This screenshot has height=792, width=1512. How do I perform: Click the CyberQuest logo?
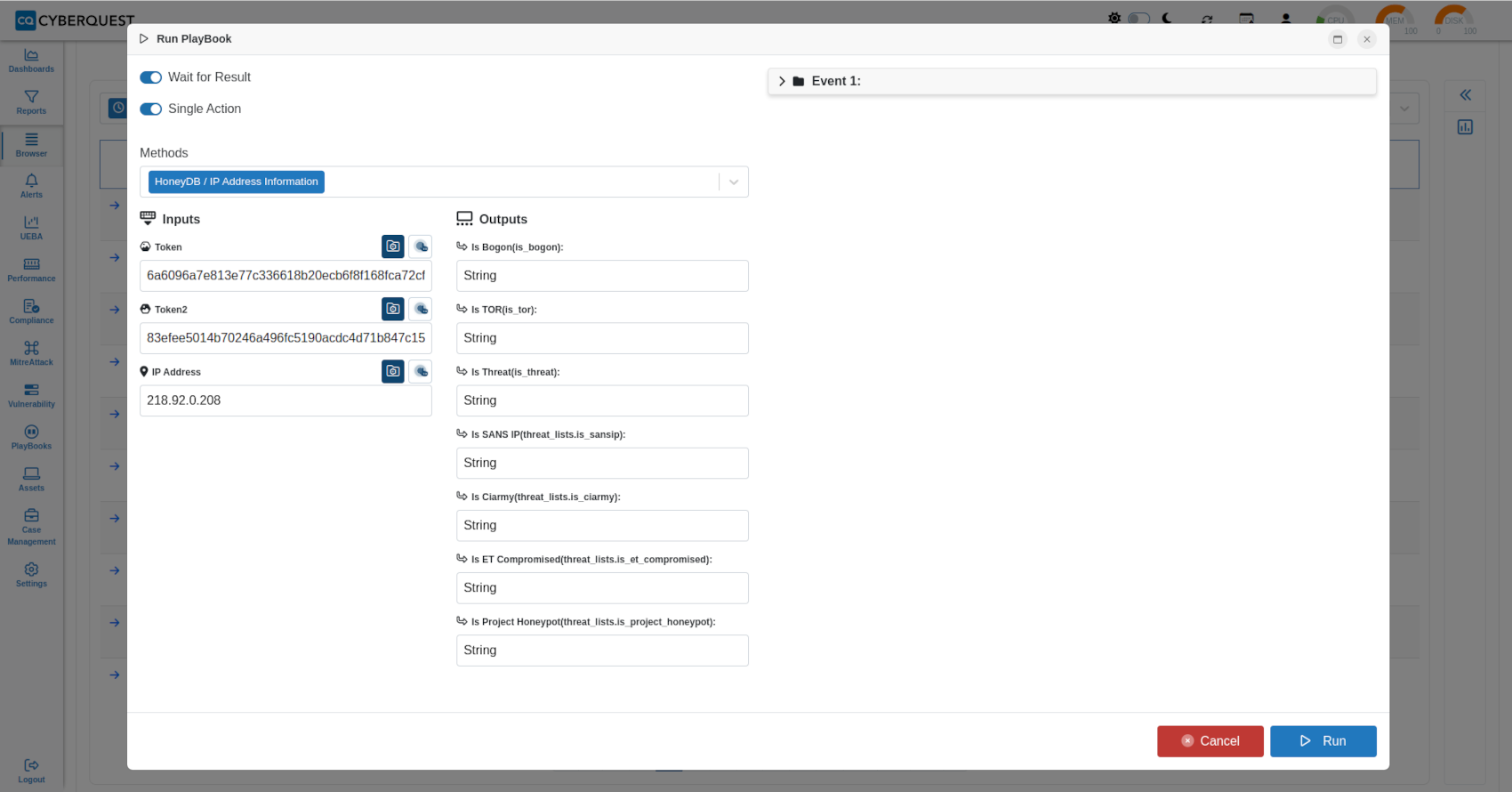pyautogui.click(x=75, y=20)
